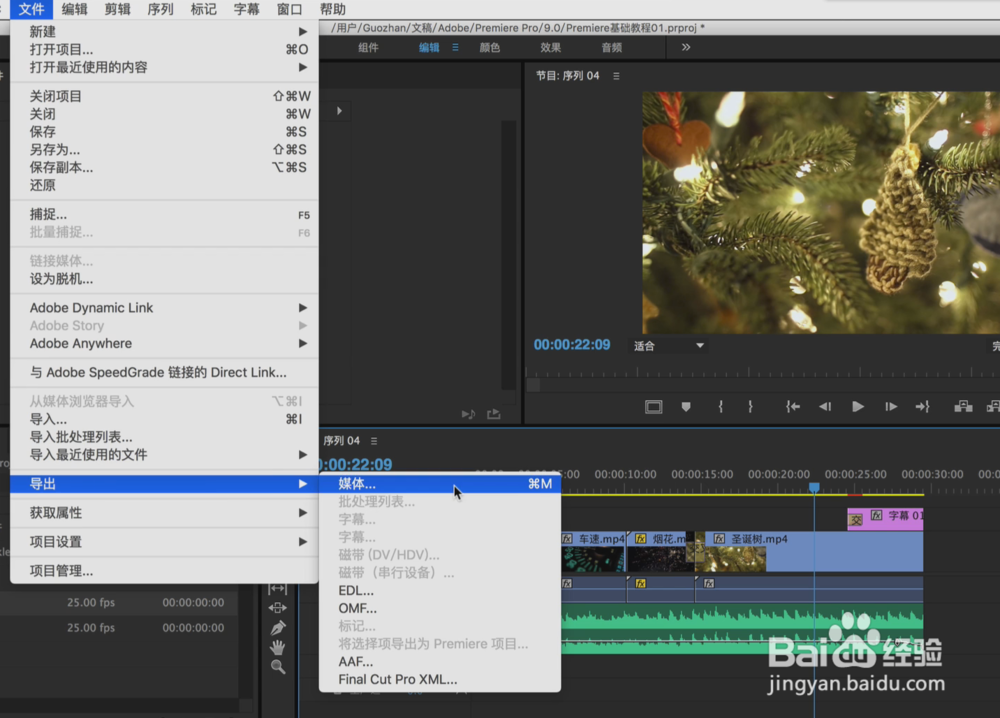1000x718 pixels.
Task: Select 项目管理... menu item
Action: [x=164, y=571]
